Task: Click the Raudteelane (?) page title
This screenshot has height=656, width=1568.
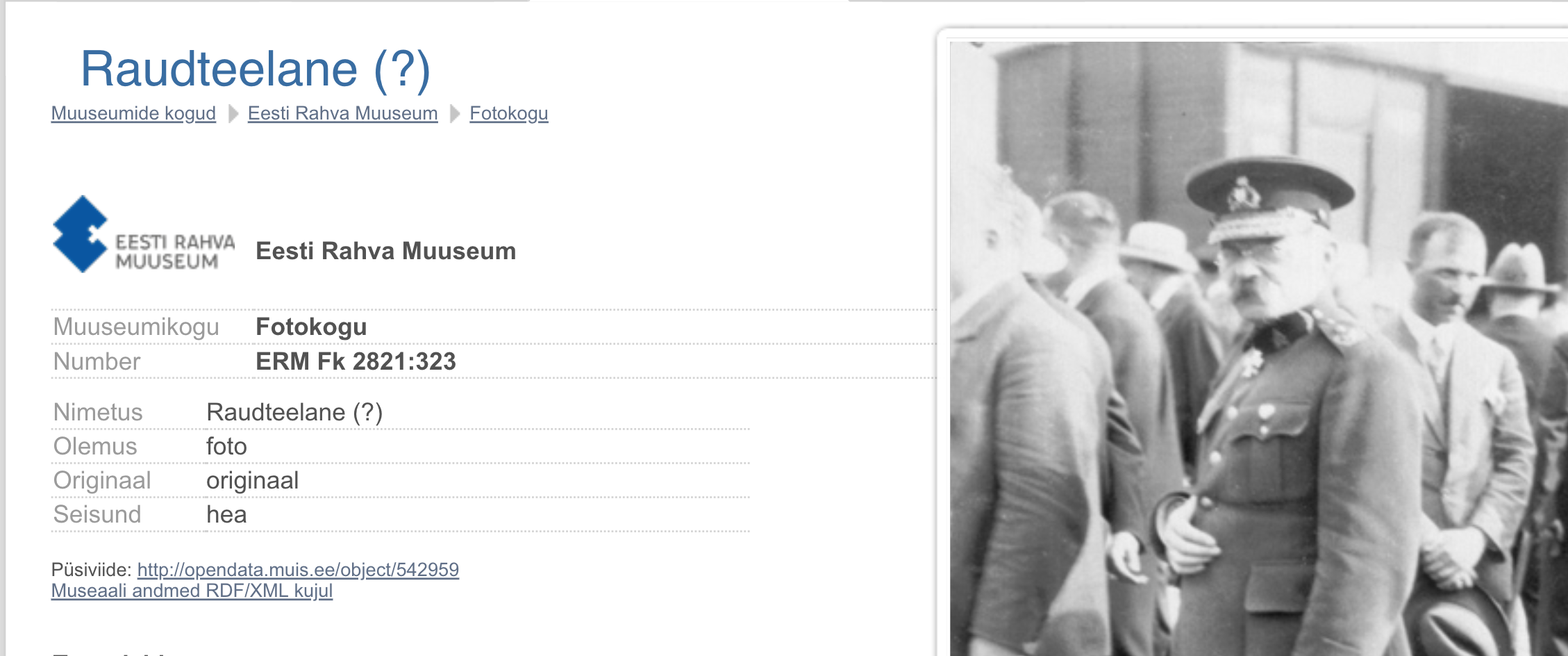Action: tap(256, 69)
